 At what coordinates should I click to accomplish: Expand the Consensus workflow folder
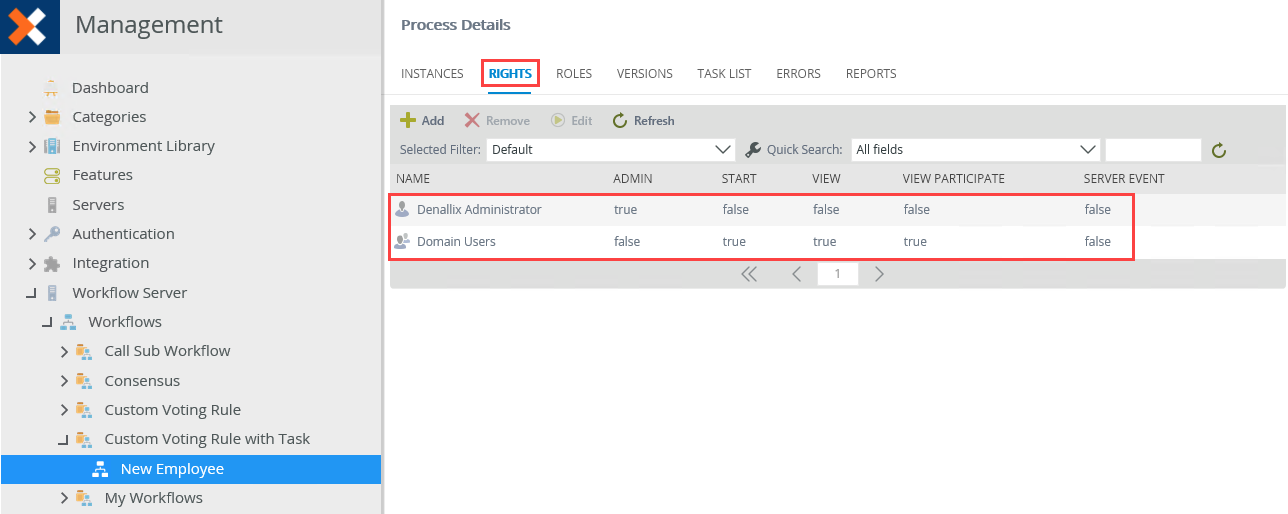[x=64, y=381]
